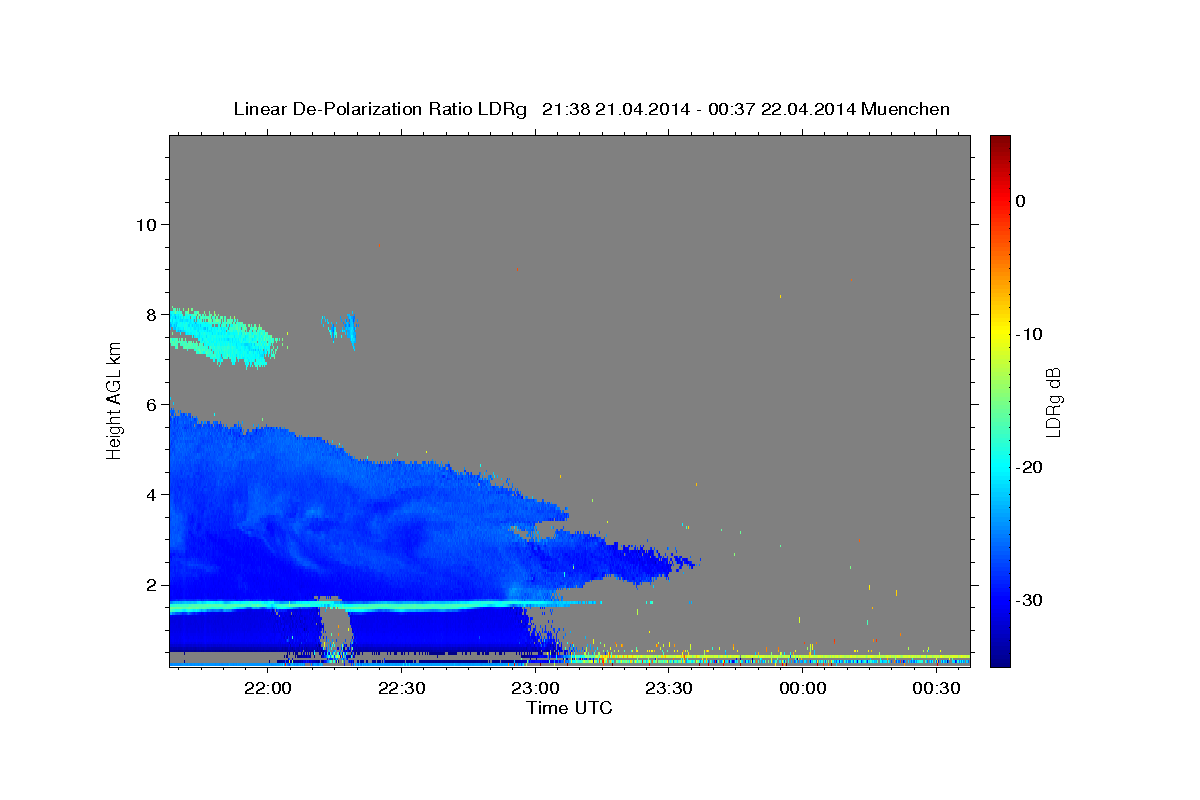
Task: Click the 22:00 time axis tick label
Action: pyautogui.click(x=268, y=688)
